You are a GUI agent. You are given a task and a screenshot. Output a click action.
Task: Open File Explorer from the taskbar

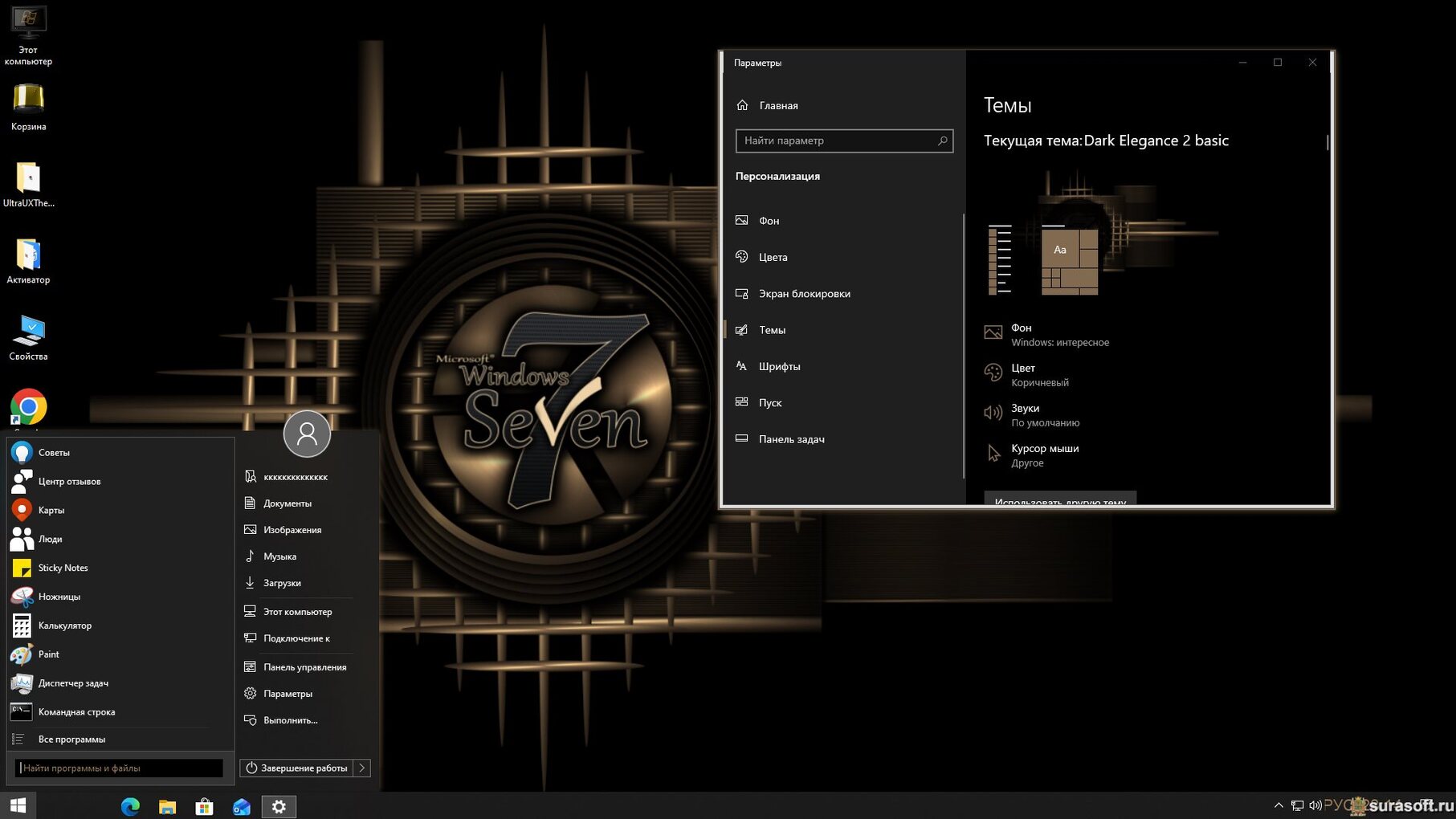[x=167, y=806]
